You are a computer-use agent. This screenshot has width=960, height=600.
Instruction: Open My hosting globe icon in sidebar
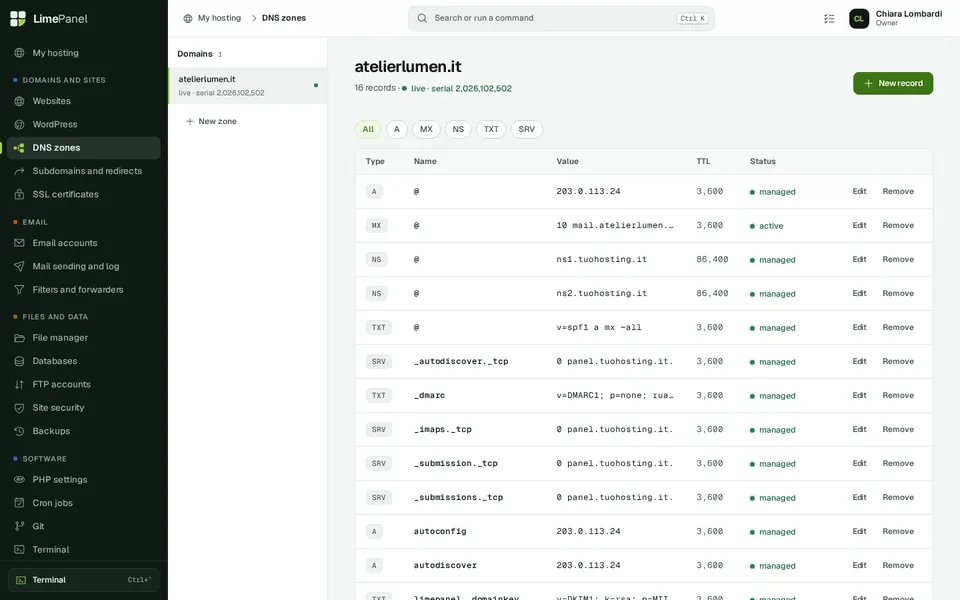pyautogui.click(x=19, y=53)
